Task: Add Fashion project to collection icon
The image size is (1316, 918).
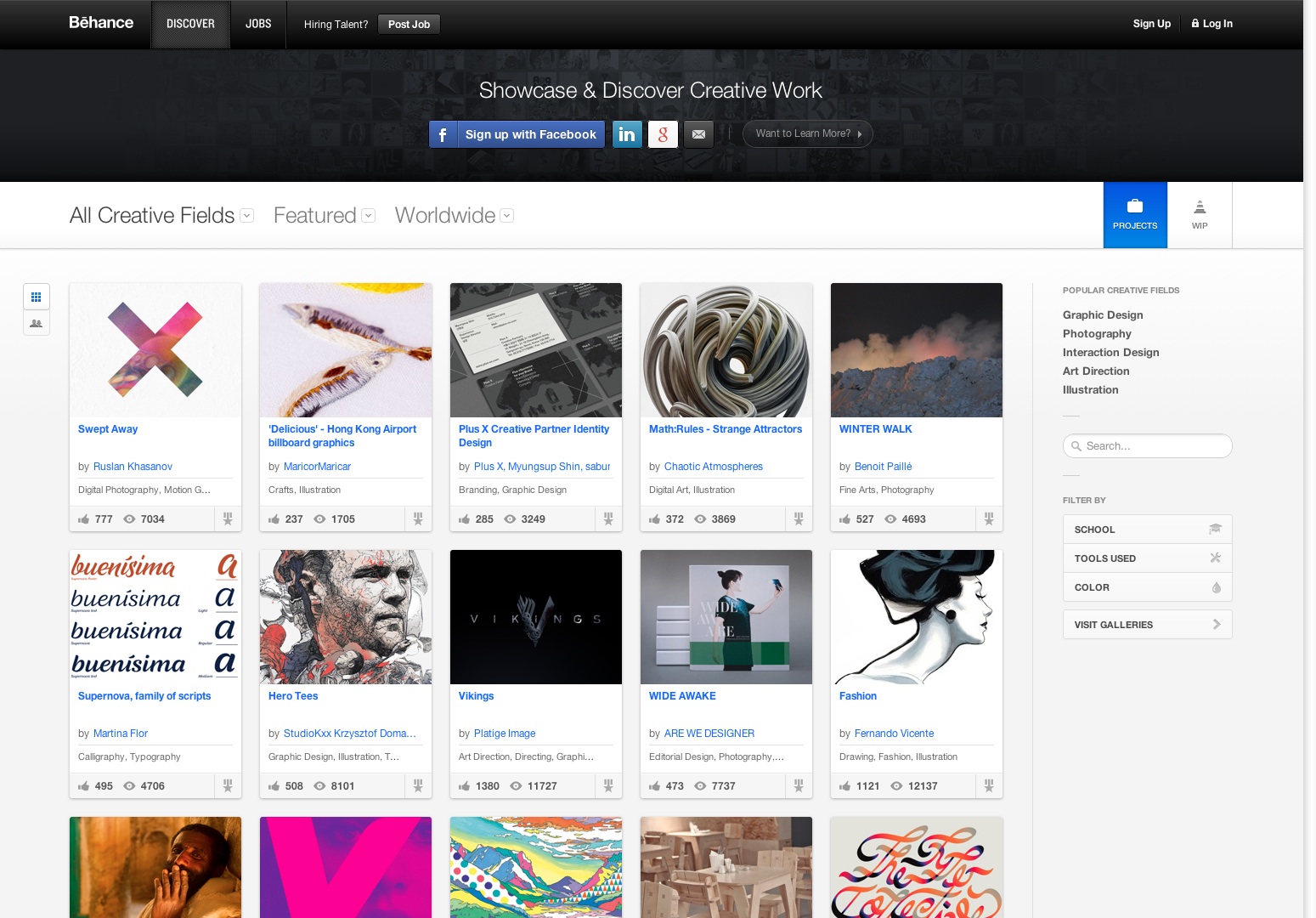Action: click(989, 785)
